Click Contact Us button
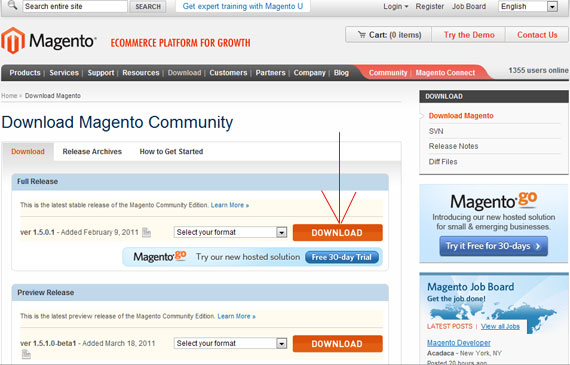 (537, 35)
